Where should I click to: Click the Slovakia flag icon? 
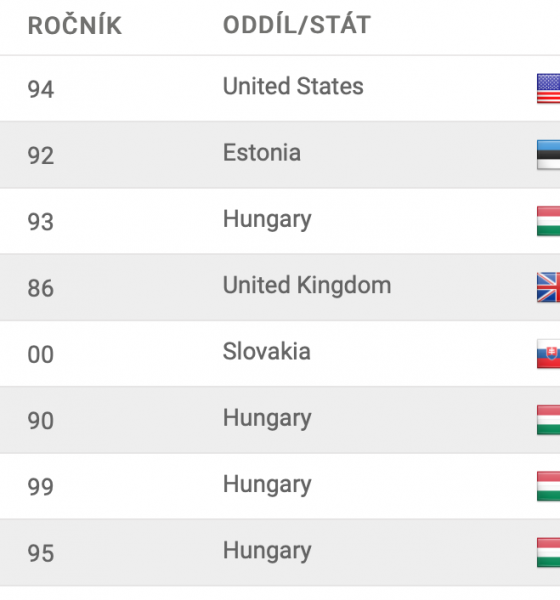tap(549, 354)
